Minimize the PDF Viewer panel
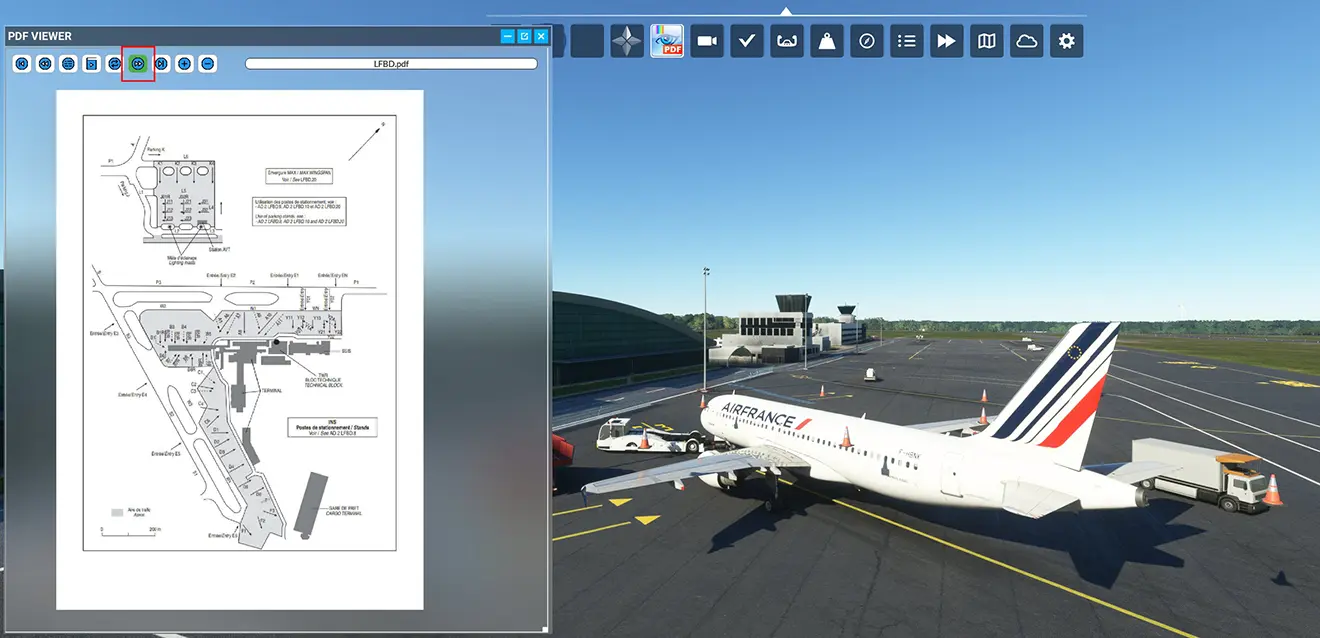Image resolution: width=1320 pixels, height=638 pixels. click(x=508, y=36)
